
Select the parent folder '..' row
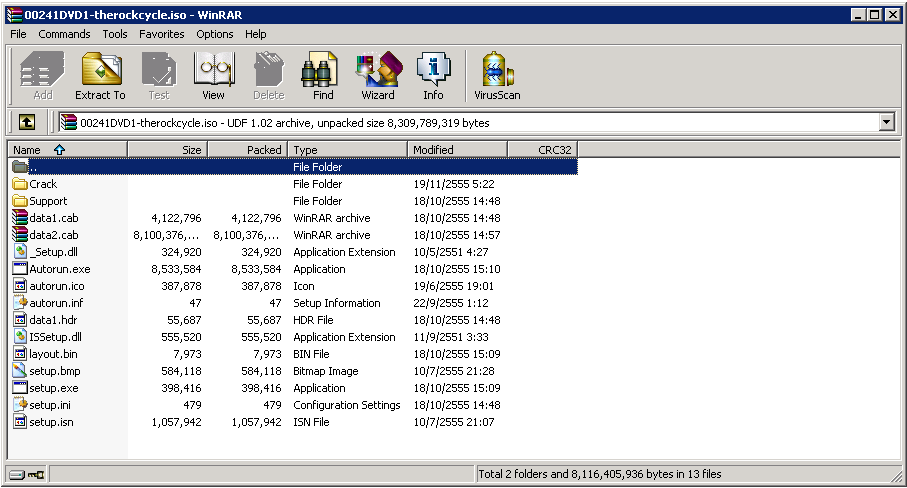pos(294,167)
